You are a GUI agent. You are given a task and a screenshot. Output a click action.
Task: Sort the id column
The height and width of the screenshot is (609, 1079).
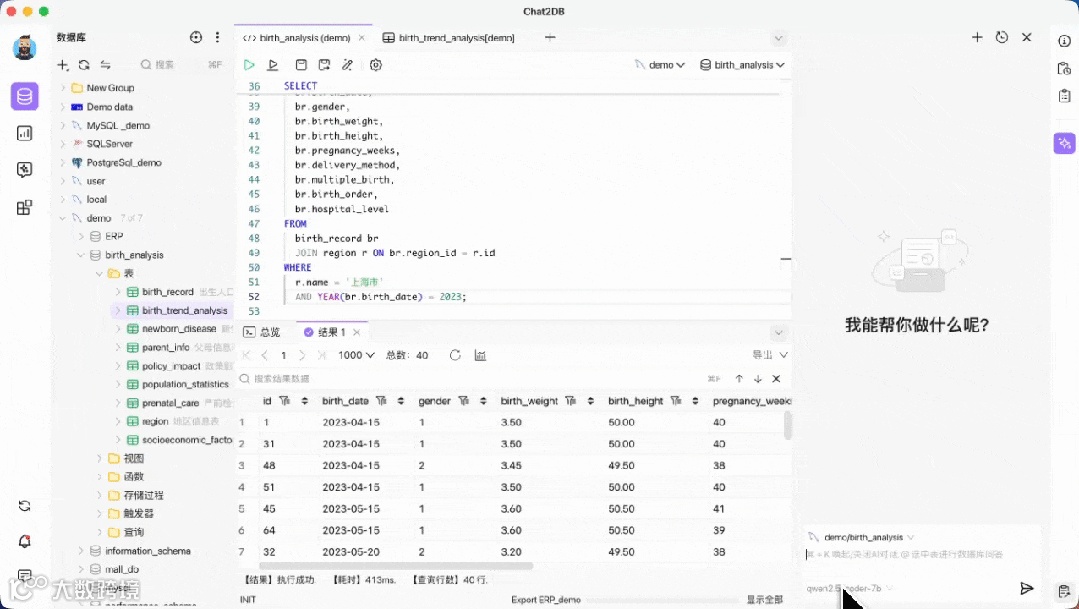pyautogui.click(x=304, y=400)
